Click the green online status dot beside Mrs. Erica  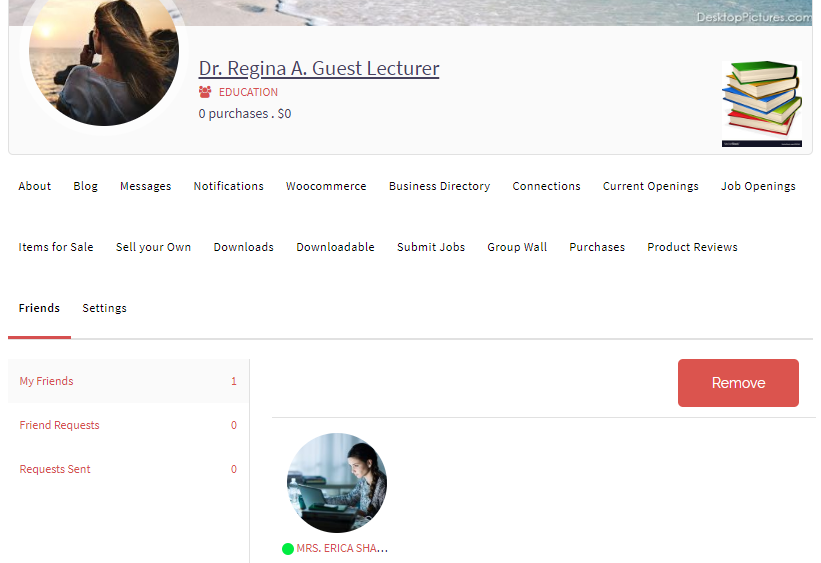pyautogui.click(x=287, y=549)
